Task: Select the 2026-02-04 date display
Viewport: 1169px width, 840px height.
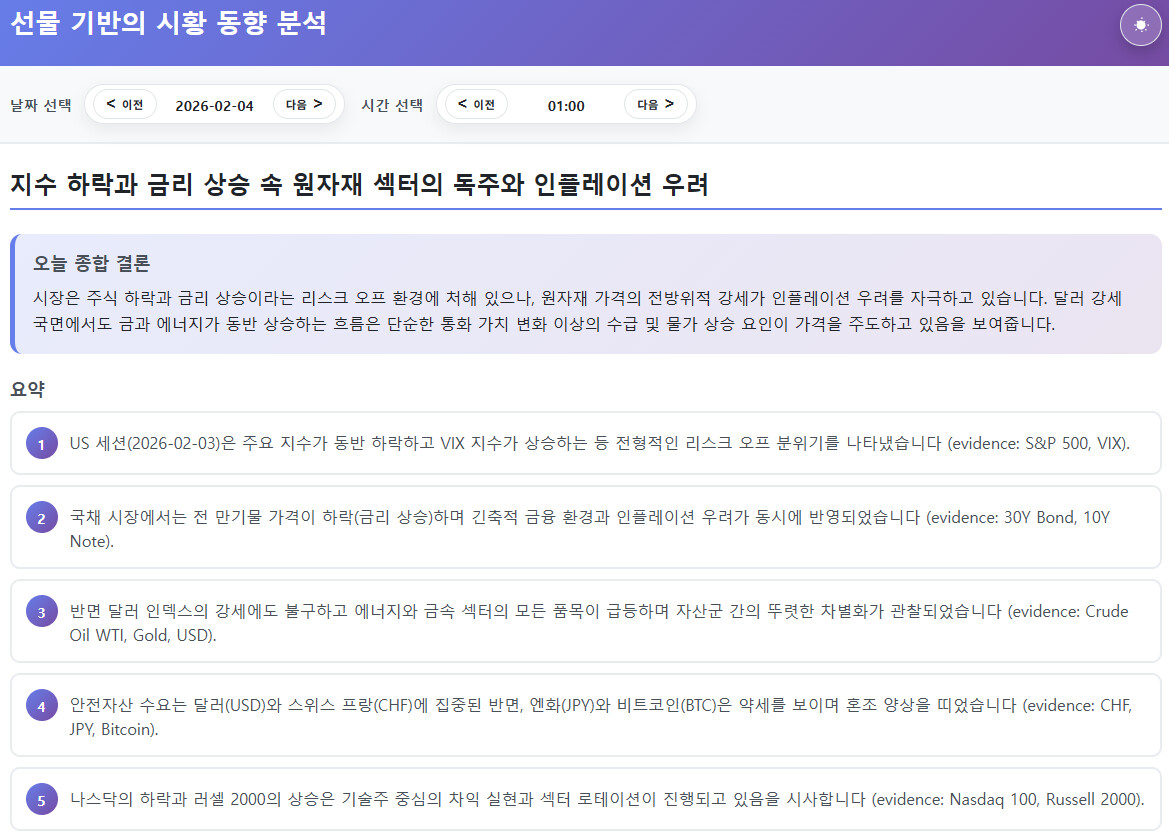Action: 214,105
